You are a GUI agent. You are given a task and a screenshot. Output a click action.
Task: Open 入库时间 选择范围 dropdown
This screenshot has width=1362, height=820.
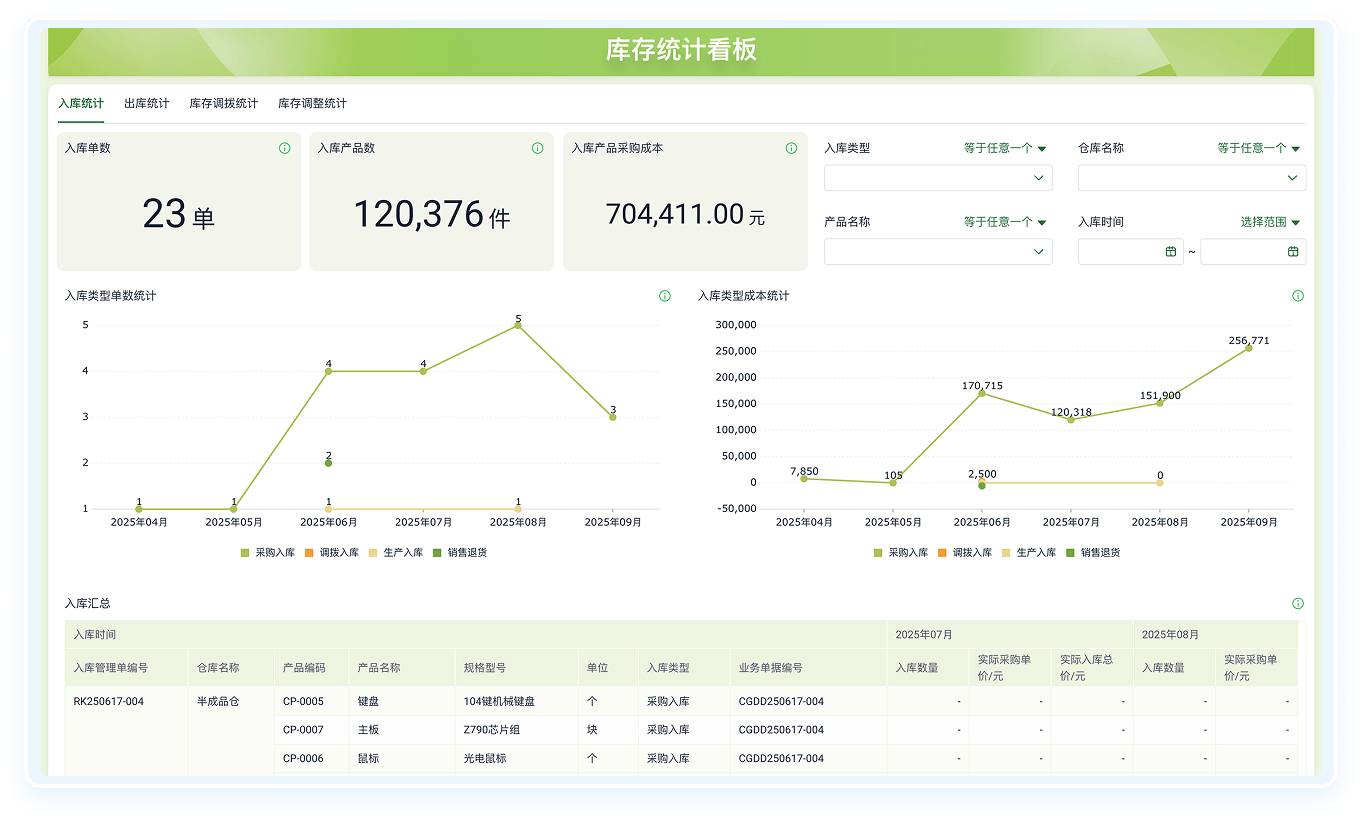(x=1271, y=222)
